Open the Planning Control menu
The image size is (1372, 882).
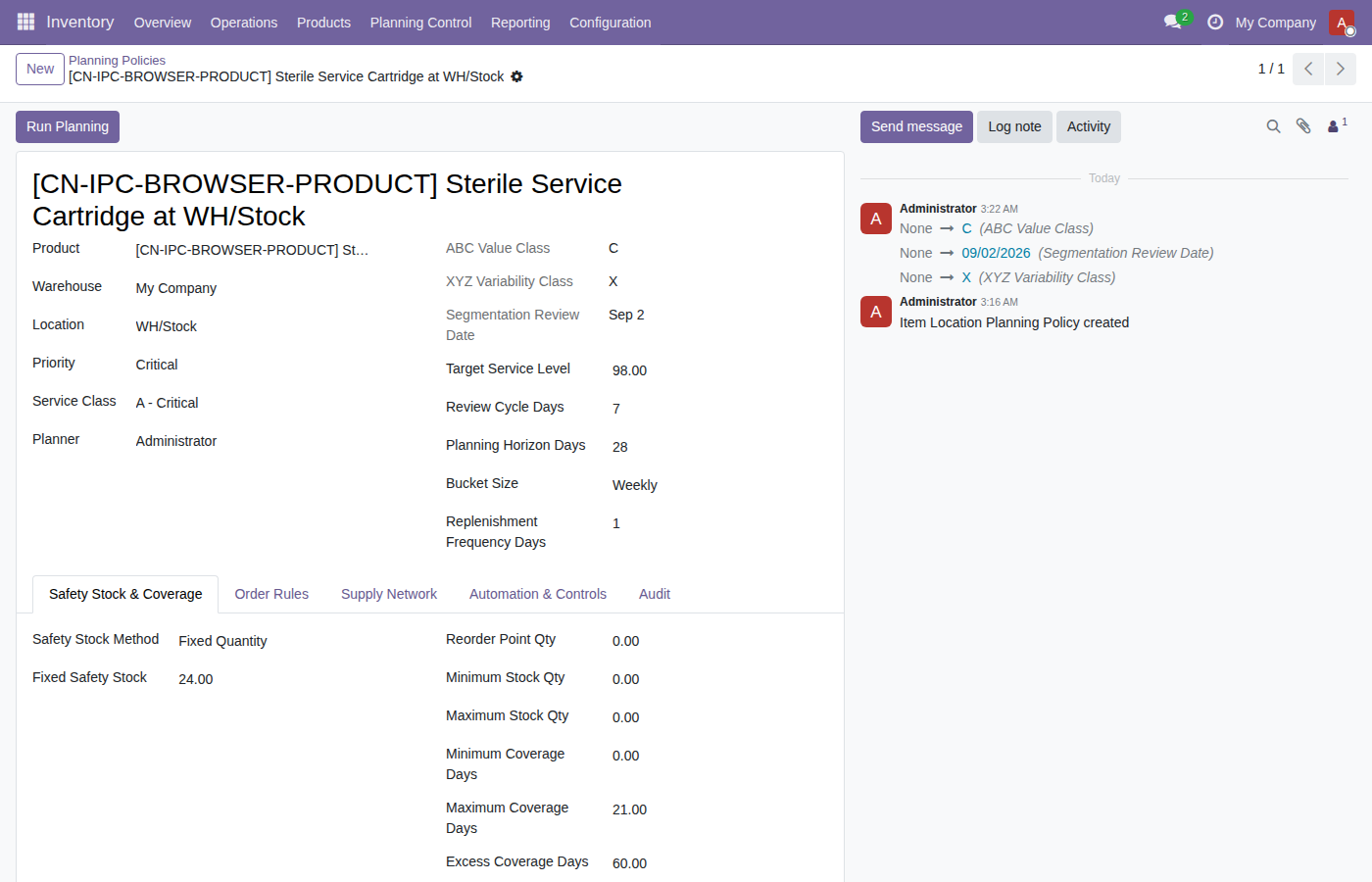(x=420, y=23)
